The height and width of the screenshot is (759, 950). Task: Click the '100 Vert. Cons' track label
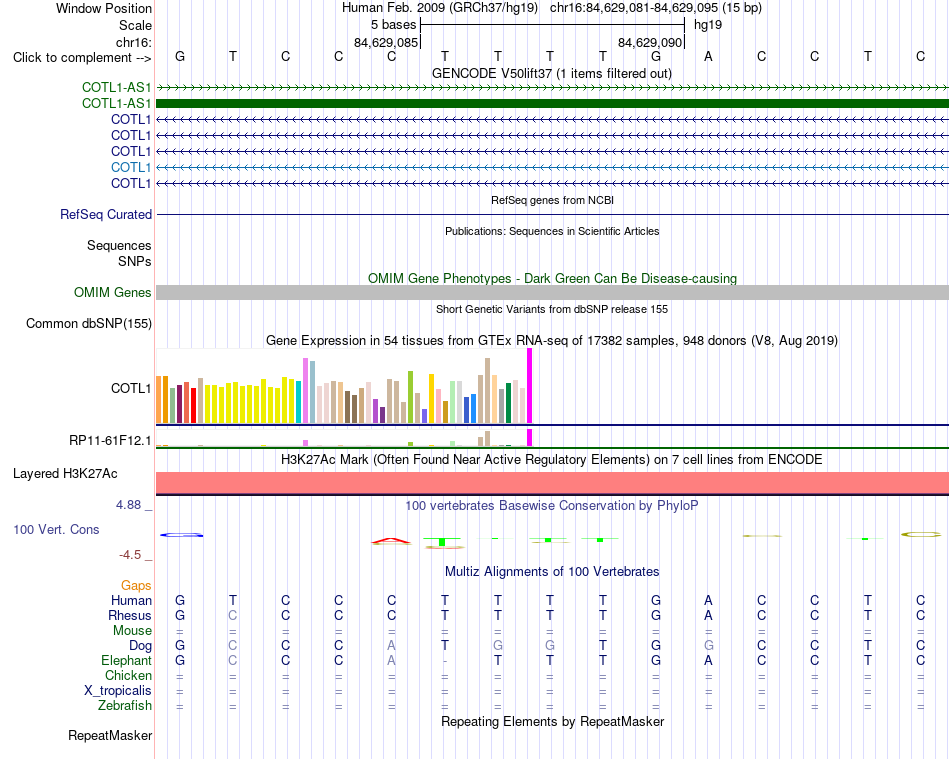56,529
